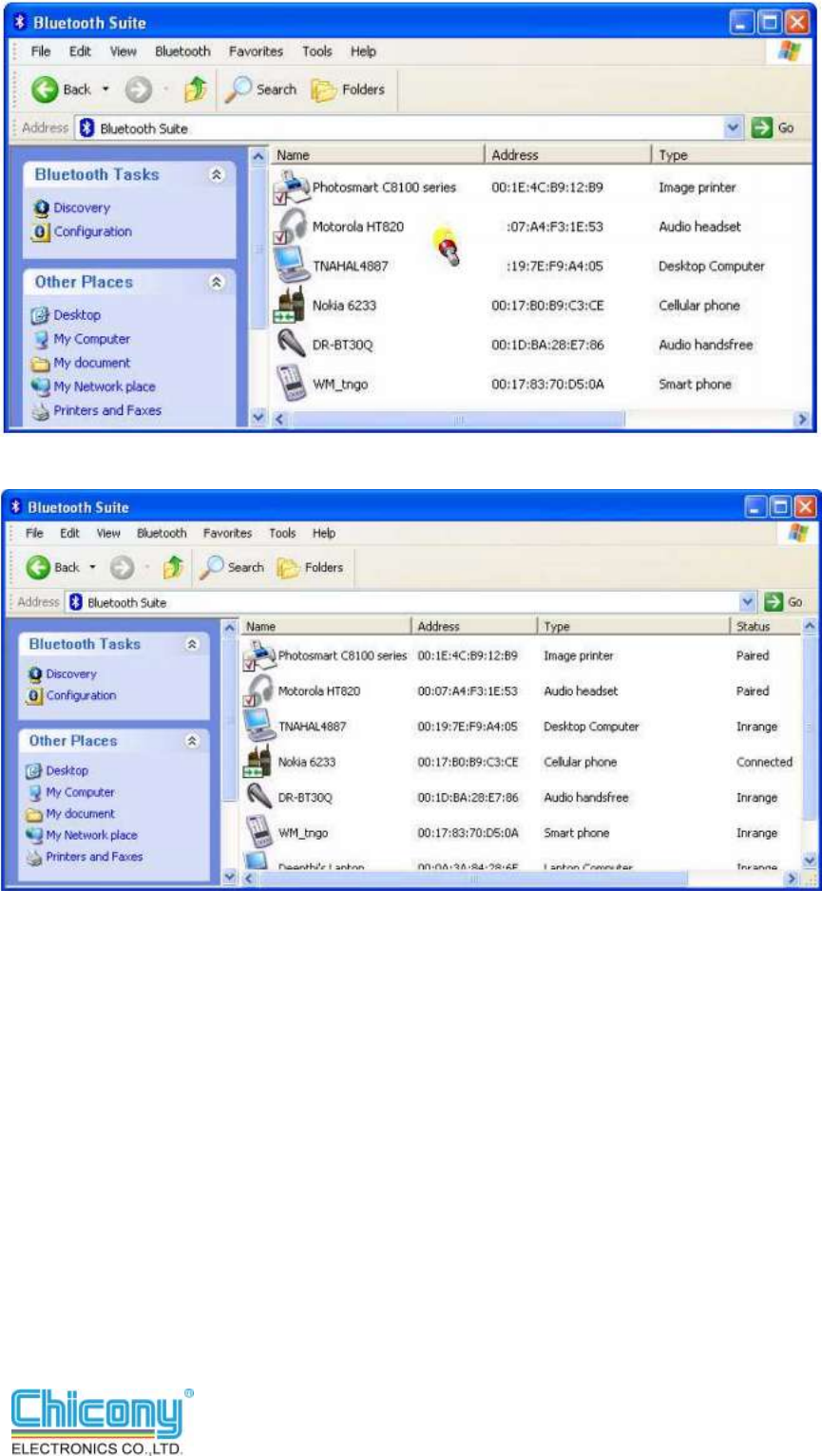Sort by Type column header in lower window

click(634, 627)
